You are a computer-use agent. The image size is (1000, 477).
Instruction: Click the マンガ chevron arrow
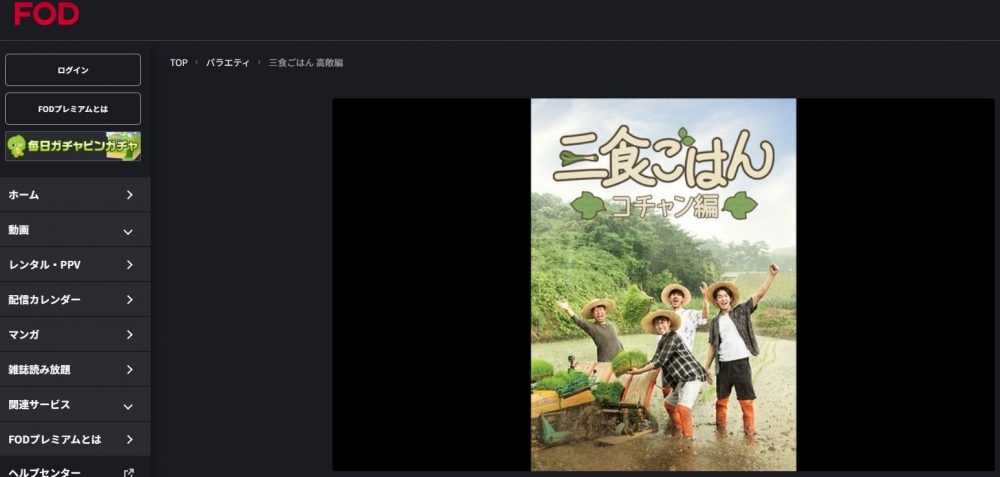[129, 335]
